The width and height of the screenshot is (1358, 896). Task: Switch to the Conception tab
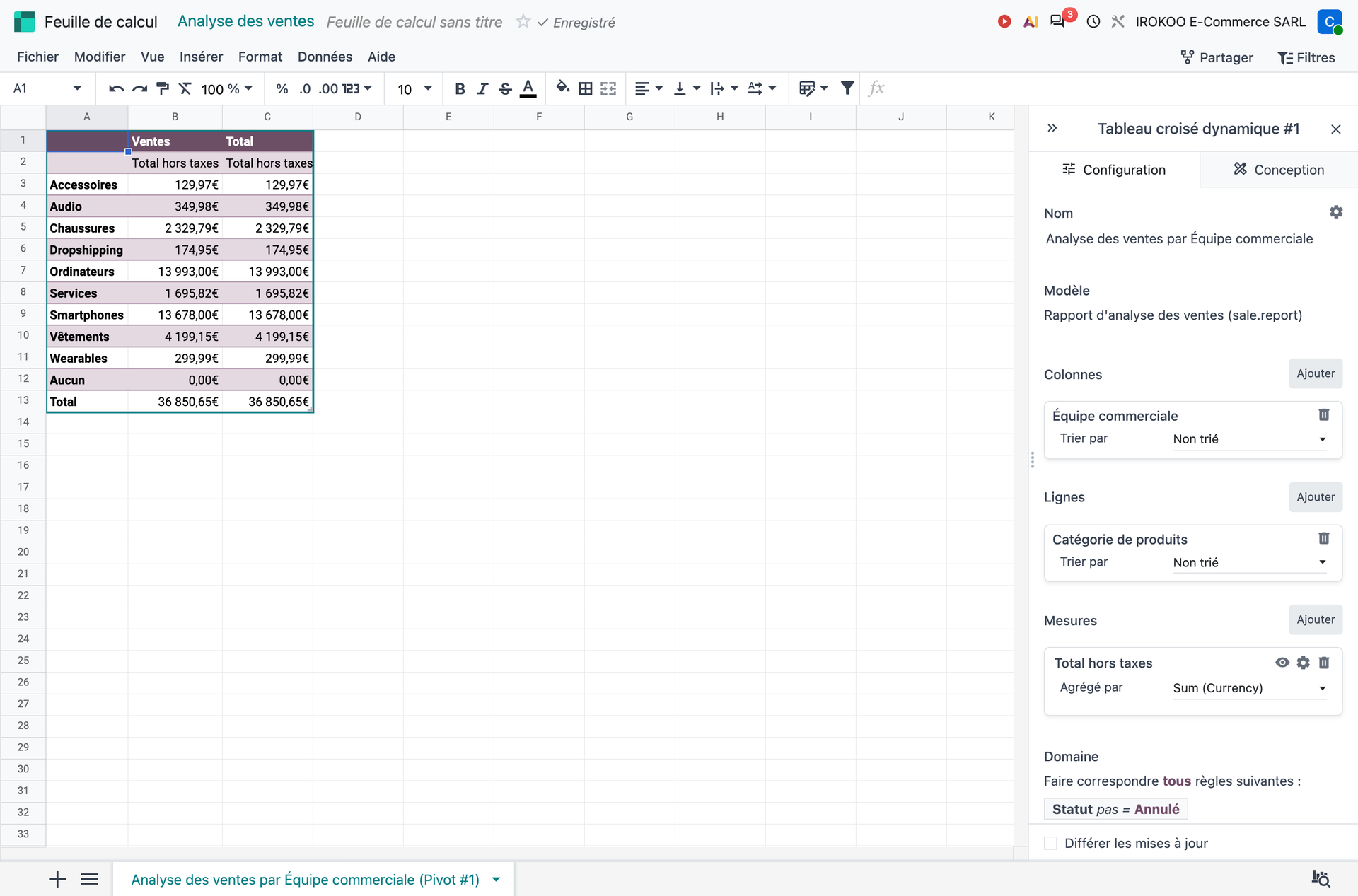pos(1279,170)
